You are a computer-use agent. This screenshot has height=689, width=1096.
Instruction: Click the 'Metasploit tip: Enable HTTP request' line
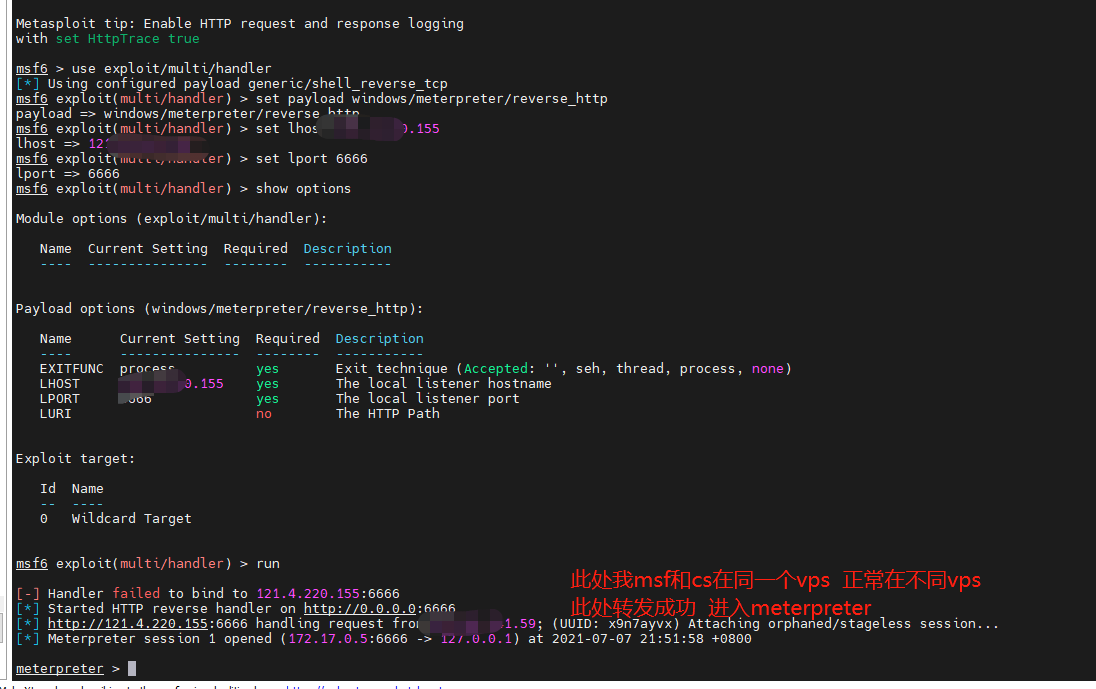coord(240,24)
